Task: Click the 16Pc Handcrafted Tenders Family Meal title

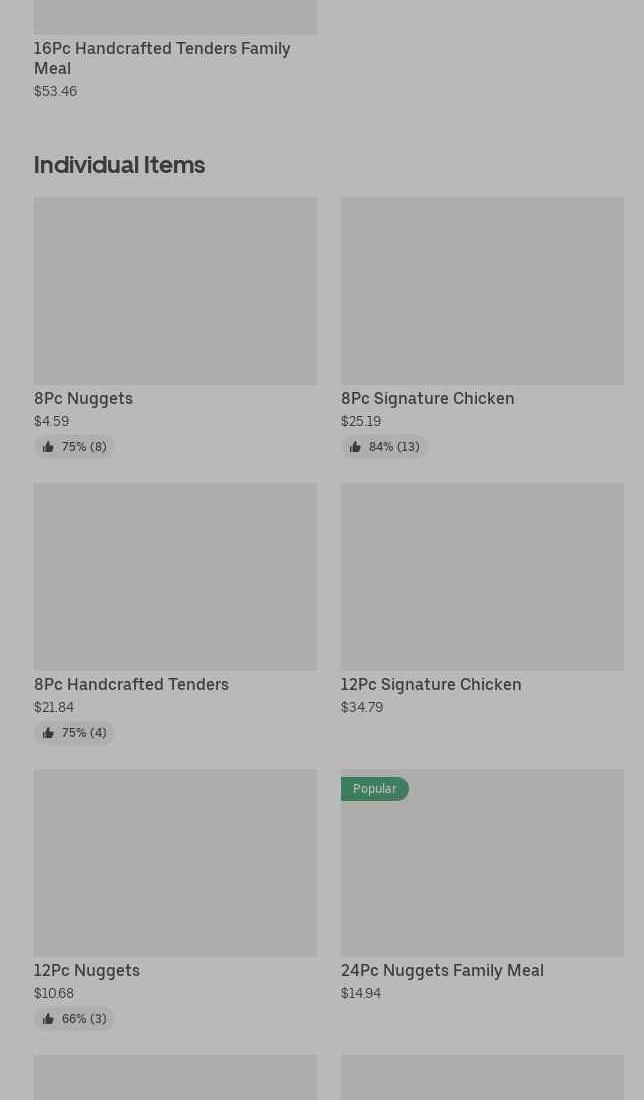Action: [161, 58]
